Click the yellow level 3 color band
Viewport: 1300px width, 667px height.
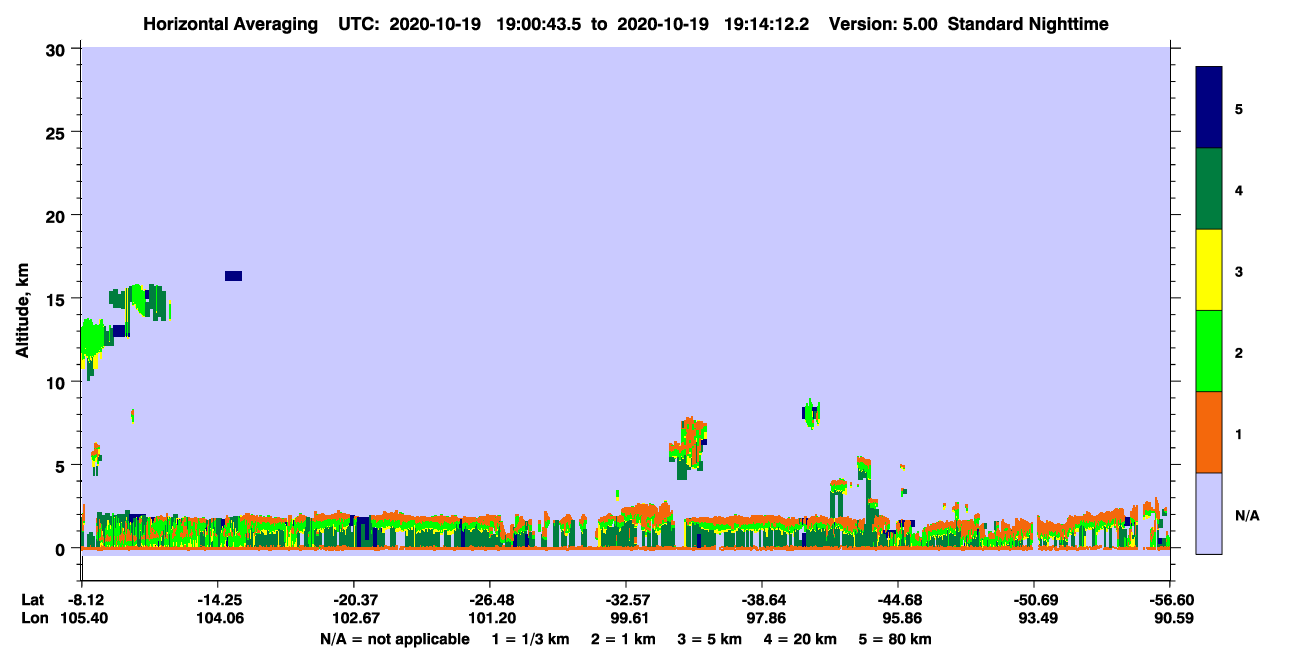[1209, 270]
